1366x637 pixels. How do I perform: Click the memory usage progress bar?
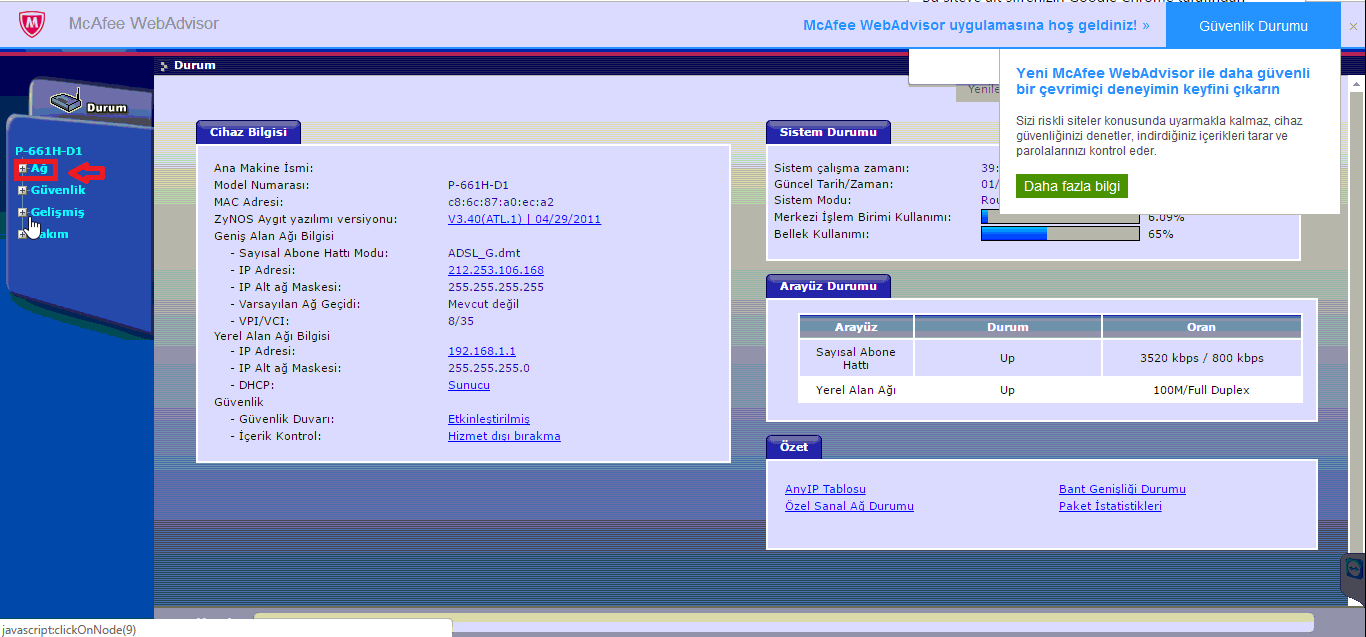(1060, 234)
